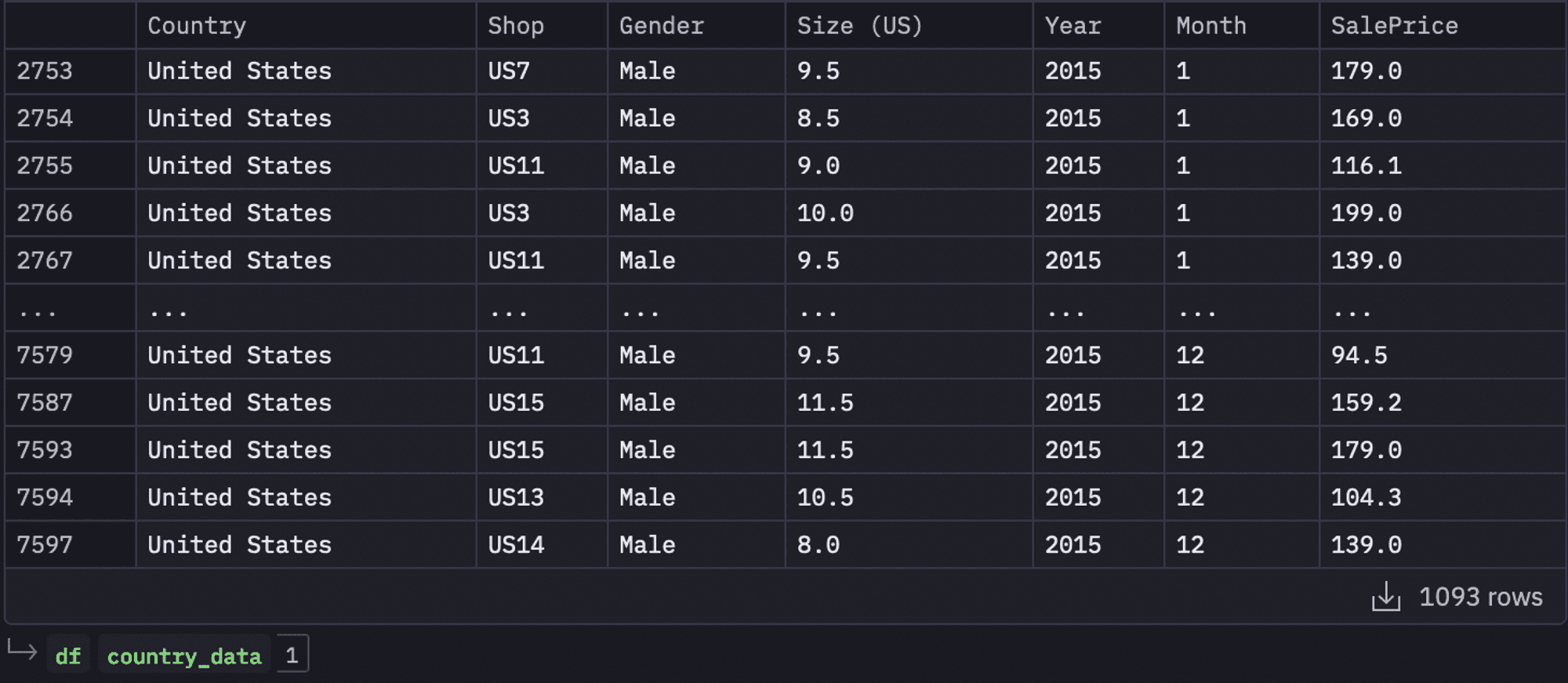Click the US13 shop cell
This screenshot has height=683, width=1568.
pyautogui.click(x=516, y=498)
